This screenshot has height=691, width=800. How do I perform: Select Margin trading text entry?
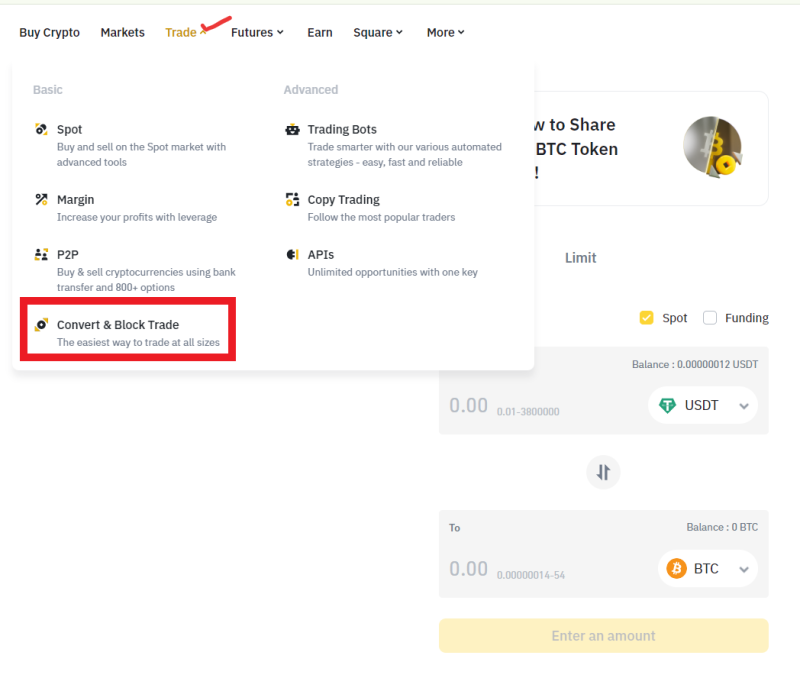(76, 200)
